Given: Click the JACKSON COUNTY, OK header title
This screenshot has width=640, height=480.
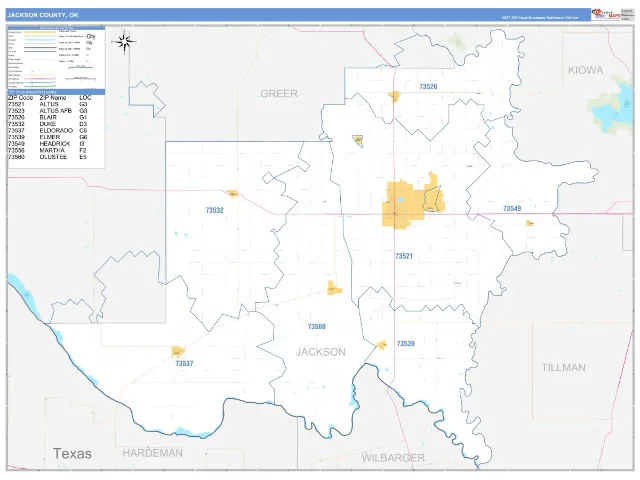Looking at the screenshot, I should pyautogui.click(x=43, y=15).
